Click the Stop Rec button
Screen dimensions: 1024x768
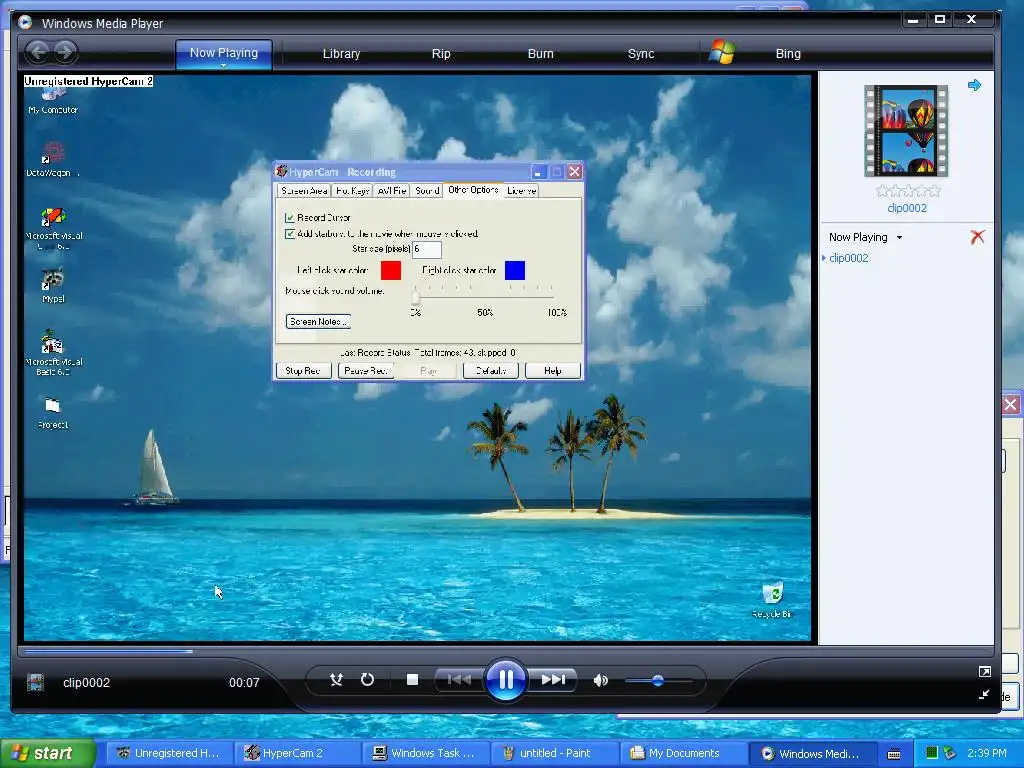[x=302, y=371]
